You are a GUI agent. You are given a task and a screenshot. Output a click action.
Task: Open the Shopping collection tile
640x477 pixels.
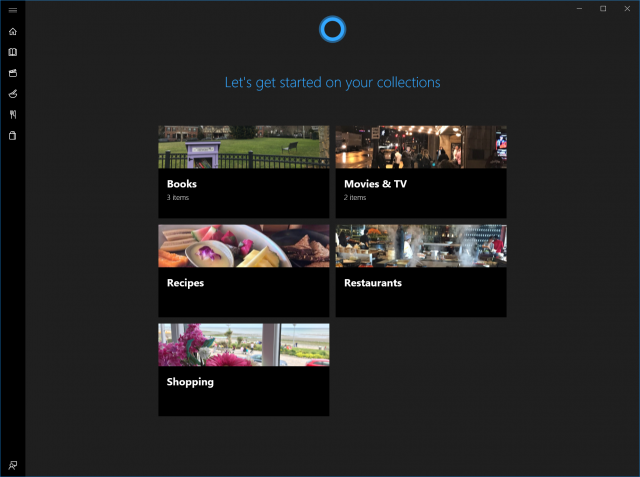pyautogui.click(x=243, y=390)
